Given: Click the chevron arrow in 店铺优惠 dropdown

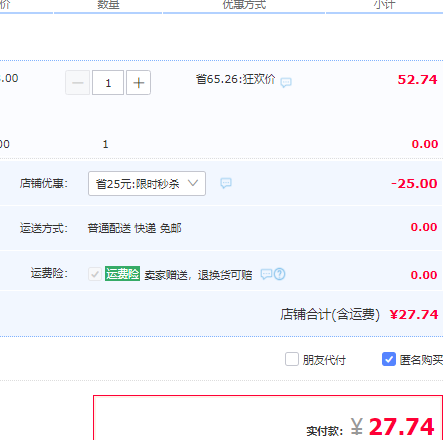Looking at the screenshot, I should (193, 183).
